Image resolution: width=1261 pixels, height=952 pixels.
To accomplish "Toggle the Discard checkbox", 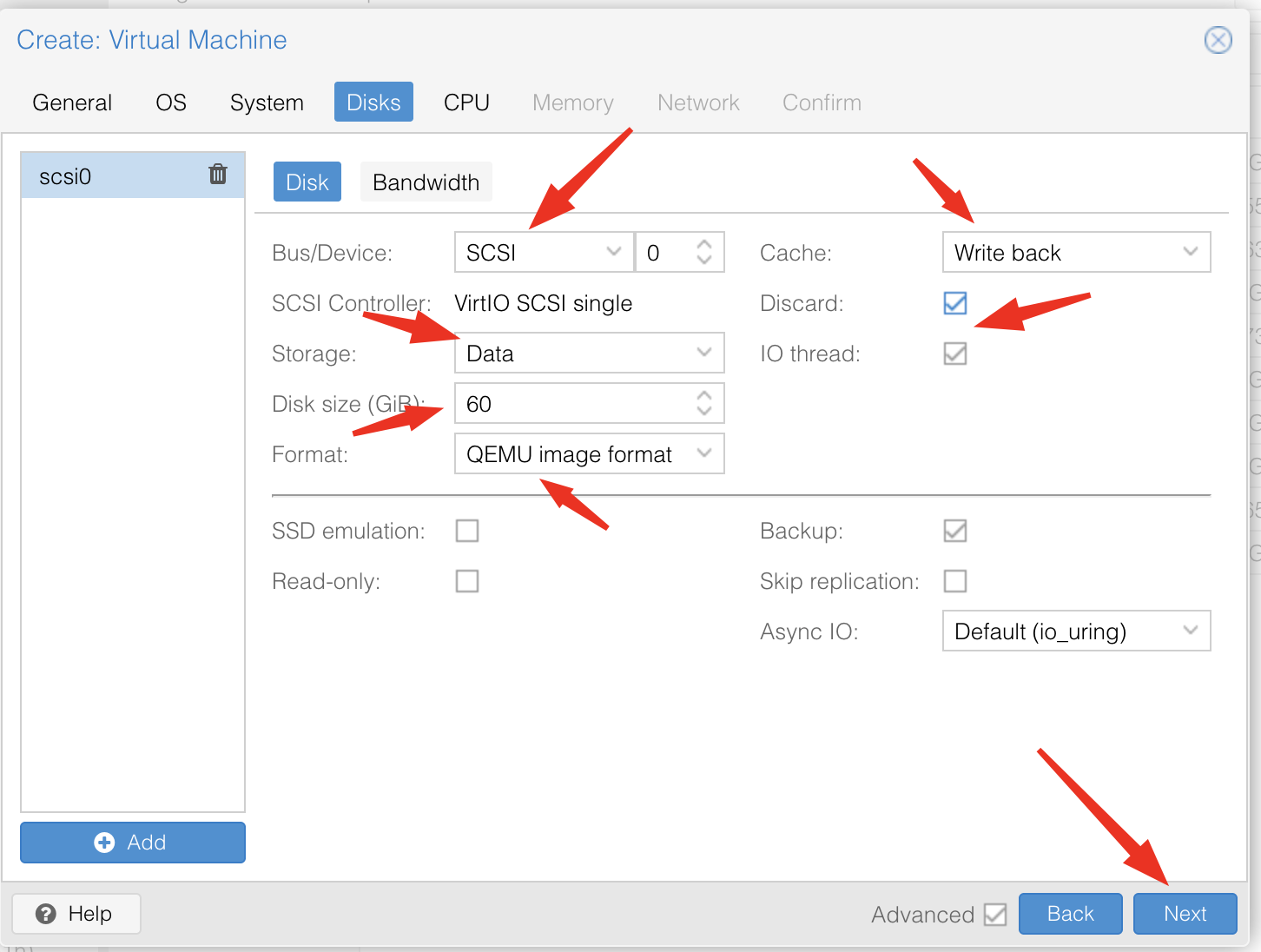I will click(x=954, y=303).
